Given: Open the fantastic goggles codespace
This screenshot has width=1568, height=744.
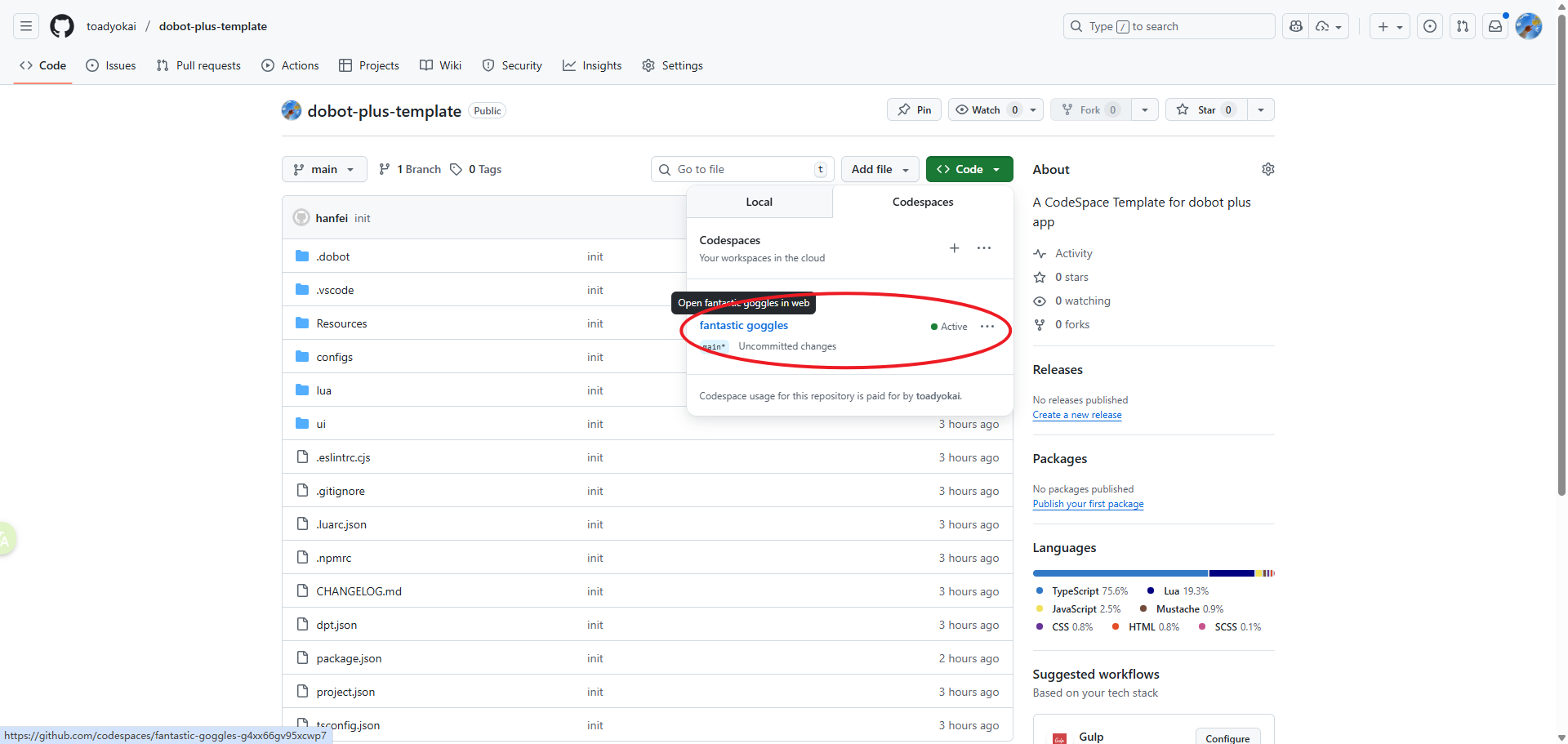Looking at the screenshot, I should point(743,325).
